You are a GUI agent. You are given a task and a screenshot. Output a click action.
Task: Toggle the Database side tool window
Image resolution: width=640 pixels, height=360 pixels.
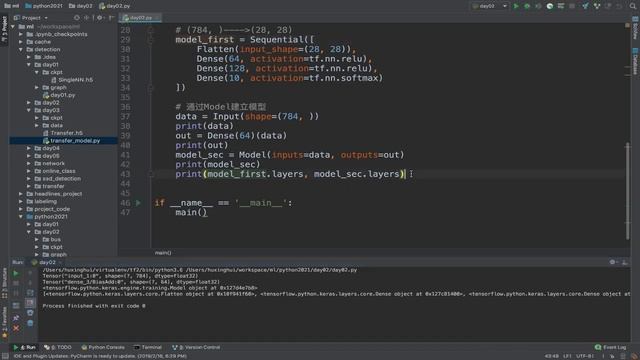pyautogui.click(x=635, y=61)
